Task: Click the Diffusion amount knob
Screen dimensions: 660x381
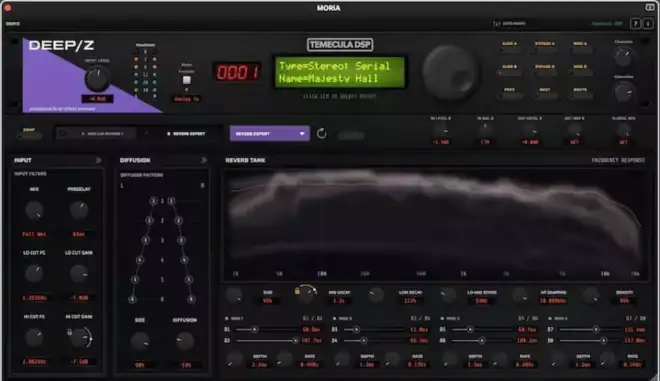Action: (x=184, y=341)
